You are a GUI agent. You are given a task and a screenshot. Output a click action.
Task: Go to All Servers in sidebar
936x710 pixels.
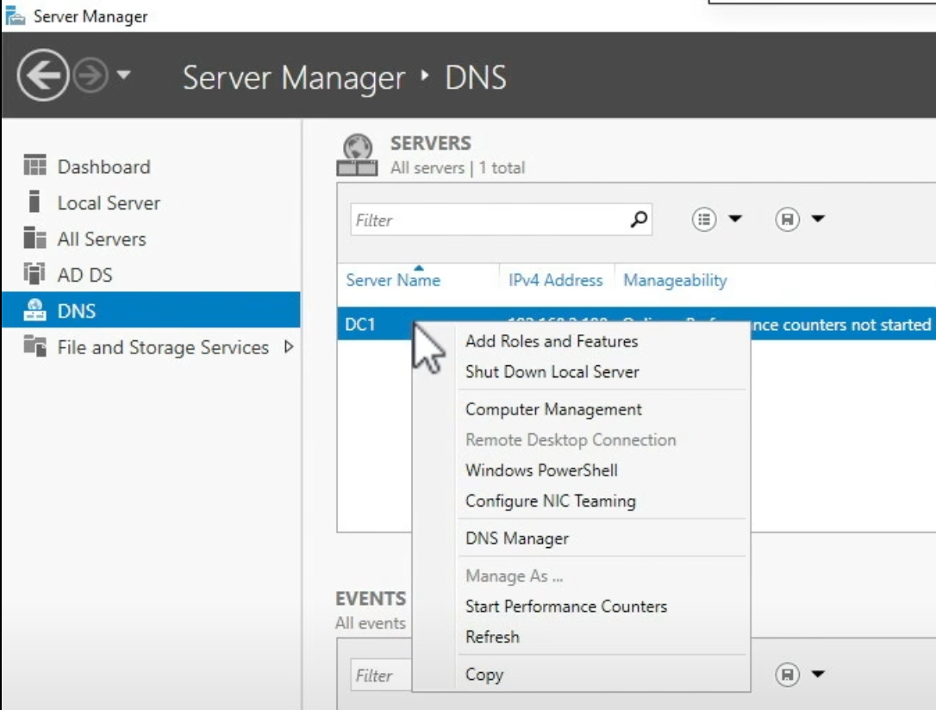(101, 239)
